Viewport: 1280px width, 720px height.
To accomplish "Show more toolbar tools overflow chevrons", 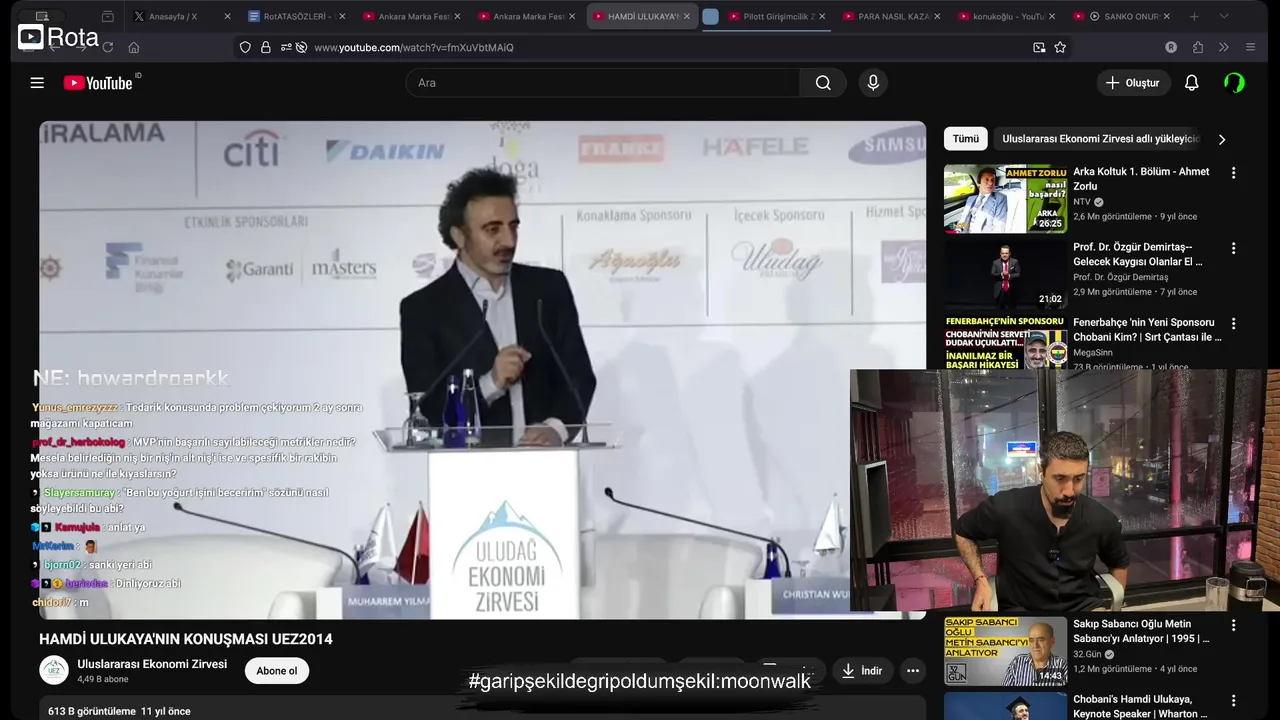I will (x=1224, y=47).
